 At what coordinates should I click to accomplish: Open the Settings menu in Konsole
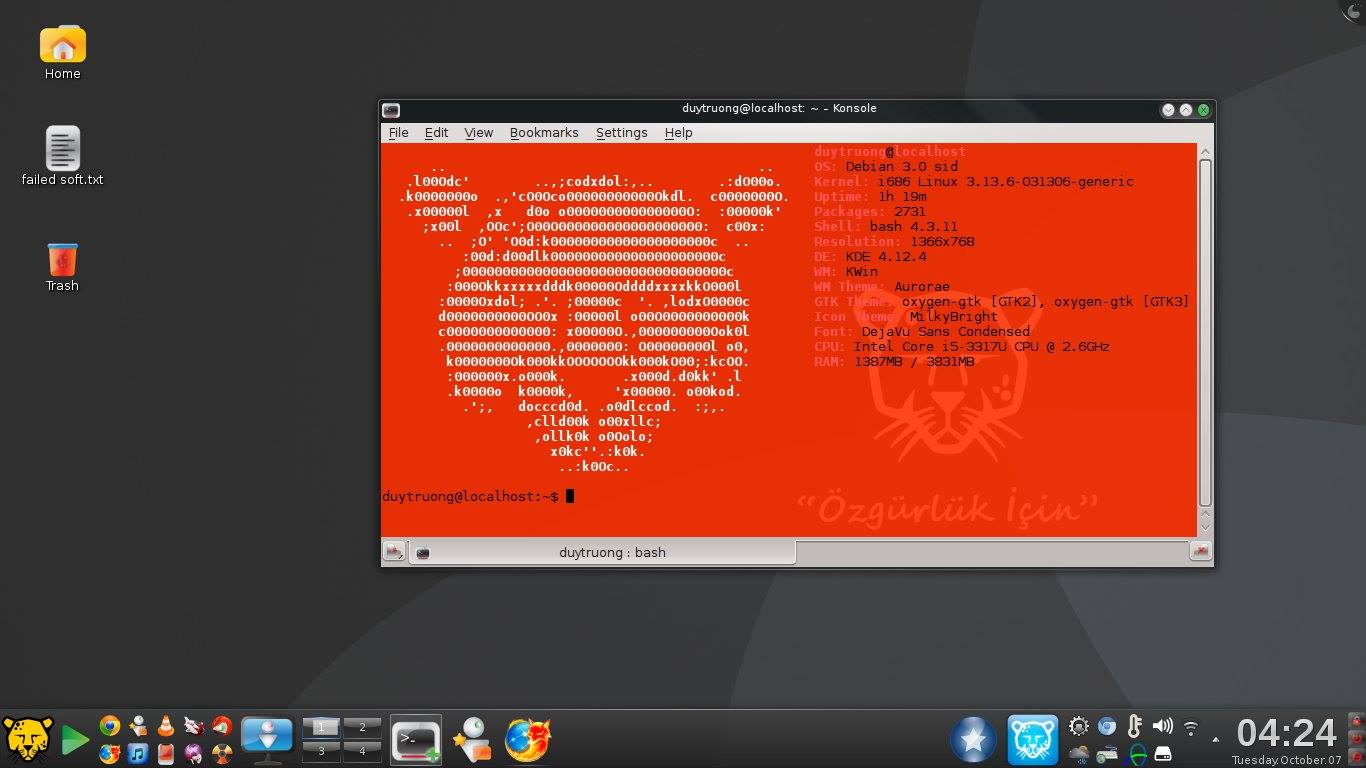click(622, 132)
